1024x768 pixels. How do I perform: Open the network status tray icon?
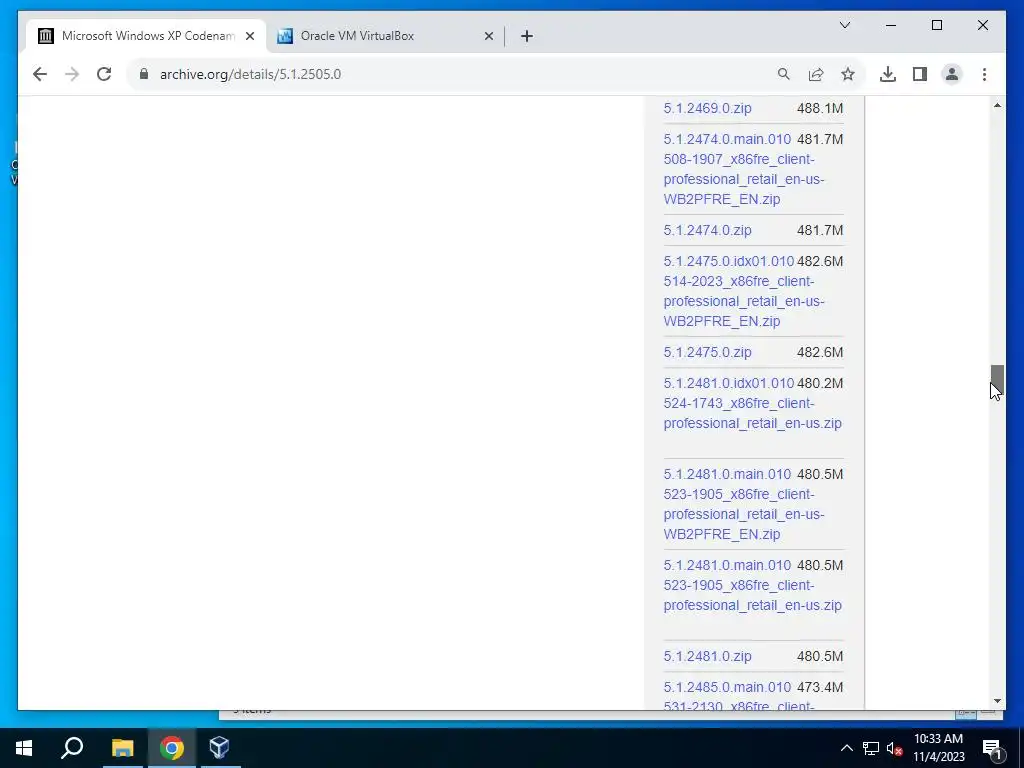coord(870,748)
